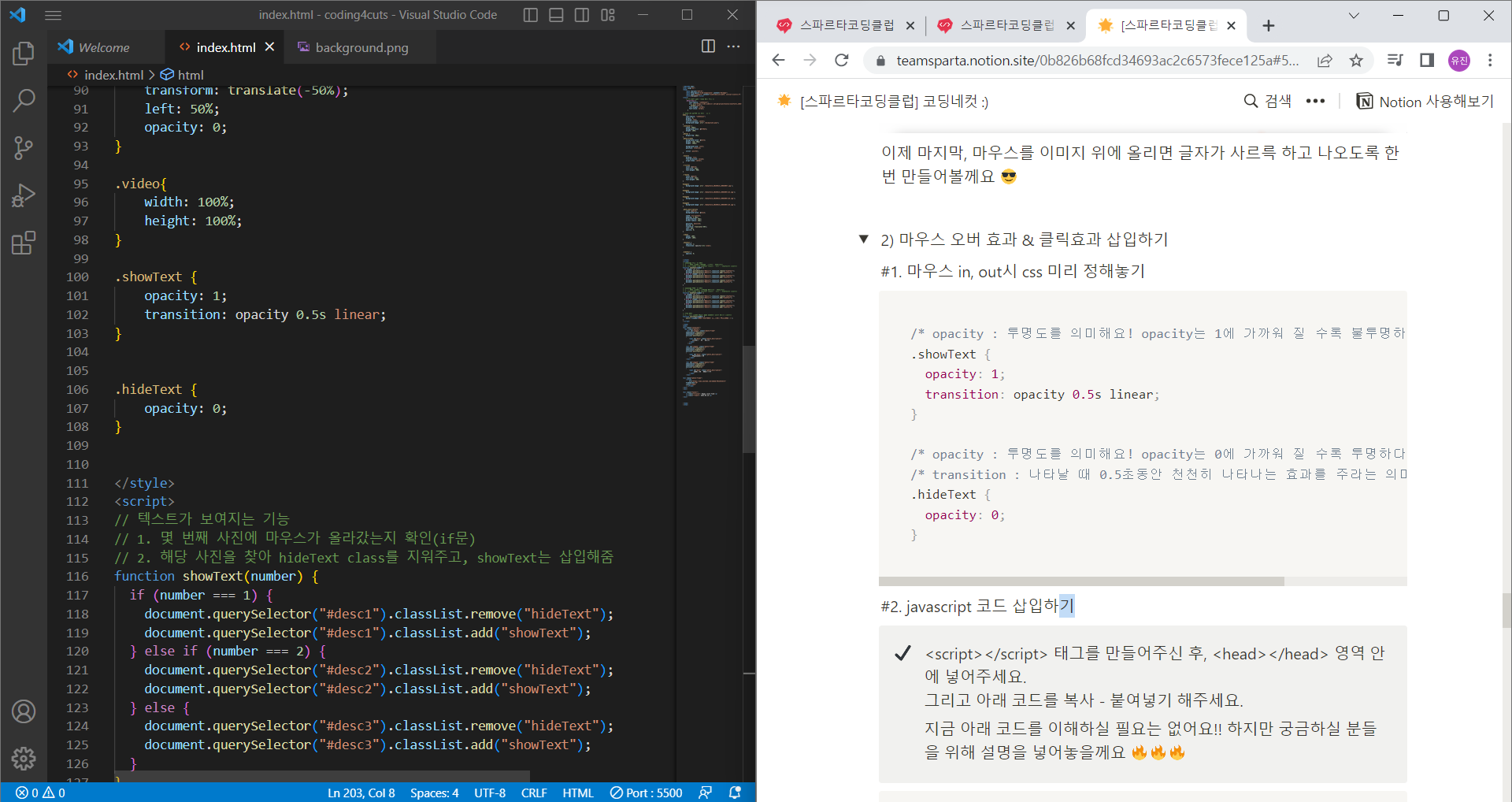The image size is (1512, 802).
Task: Click the #2. javascript 코드 삽입하기 heading
Action: click(x=977, y=606)
